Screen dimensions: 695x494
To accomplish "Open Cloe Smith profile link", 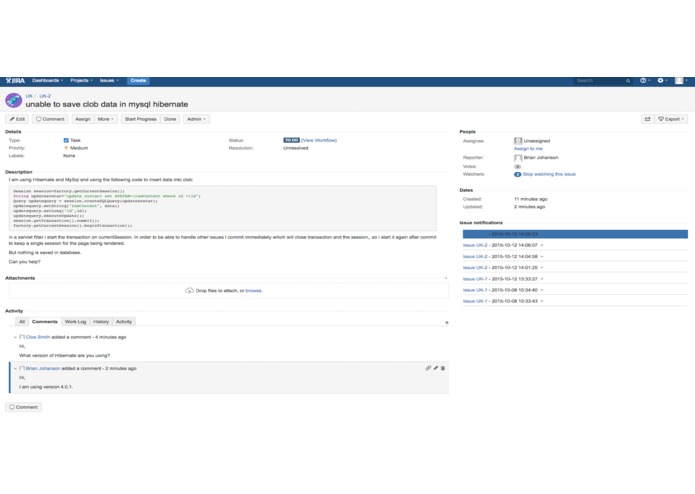I will pos(38,337).
